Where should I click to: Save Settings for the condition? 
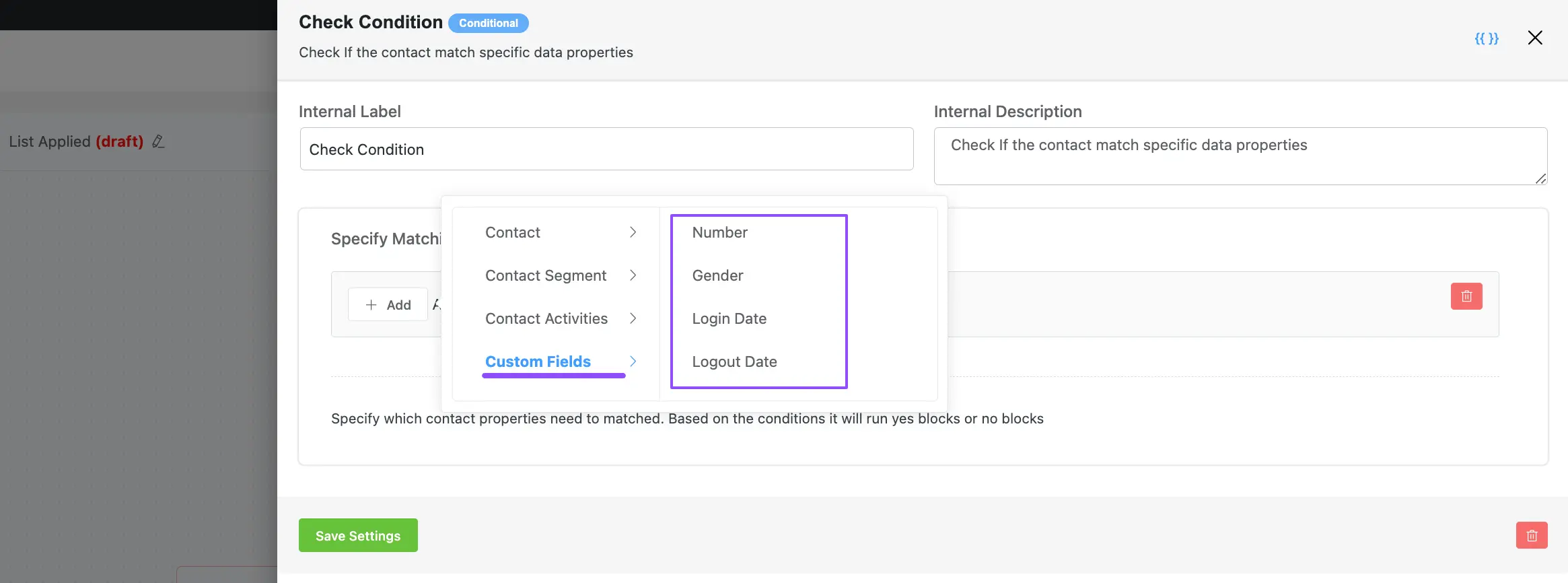click(x=358, y=535)
